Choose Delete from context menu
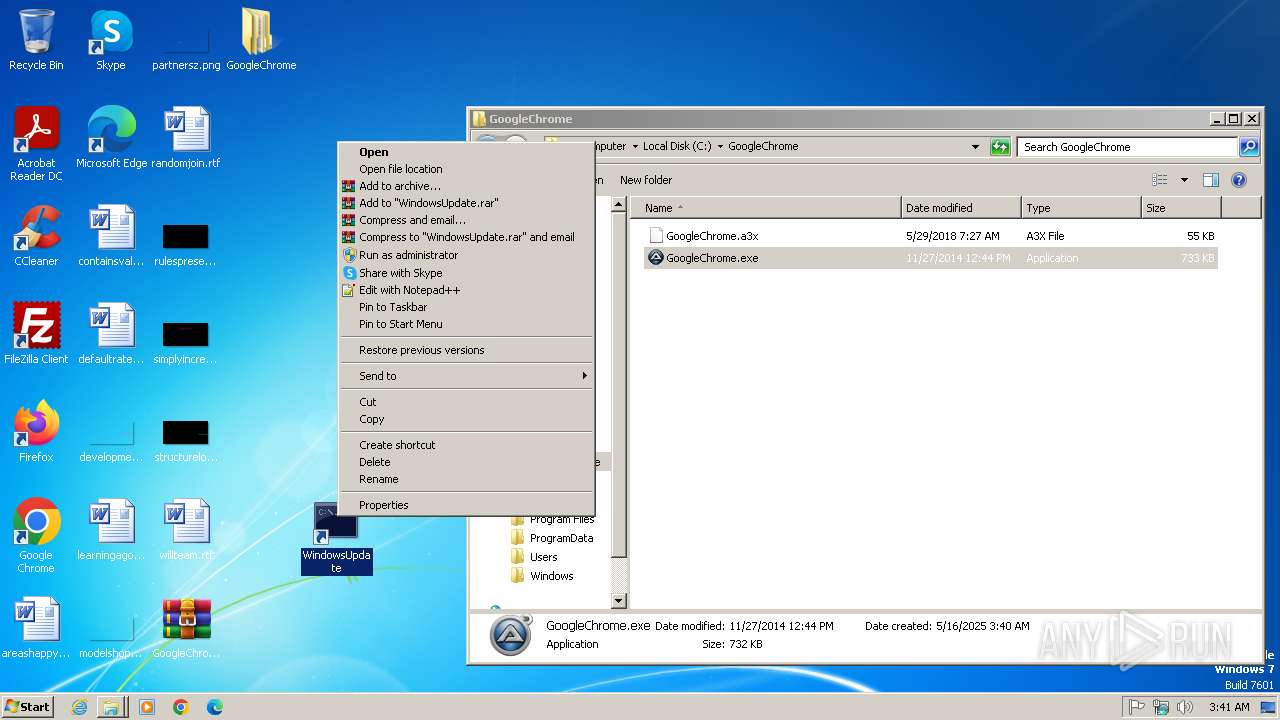This screenshot has width=1280, height=720. [x=466, y=462]
